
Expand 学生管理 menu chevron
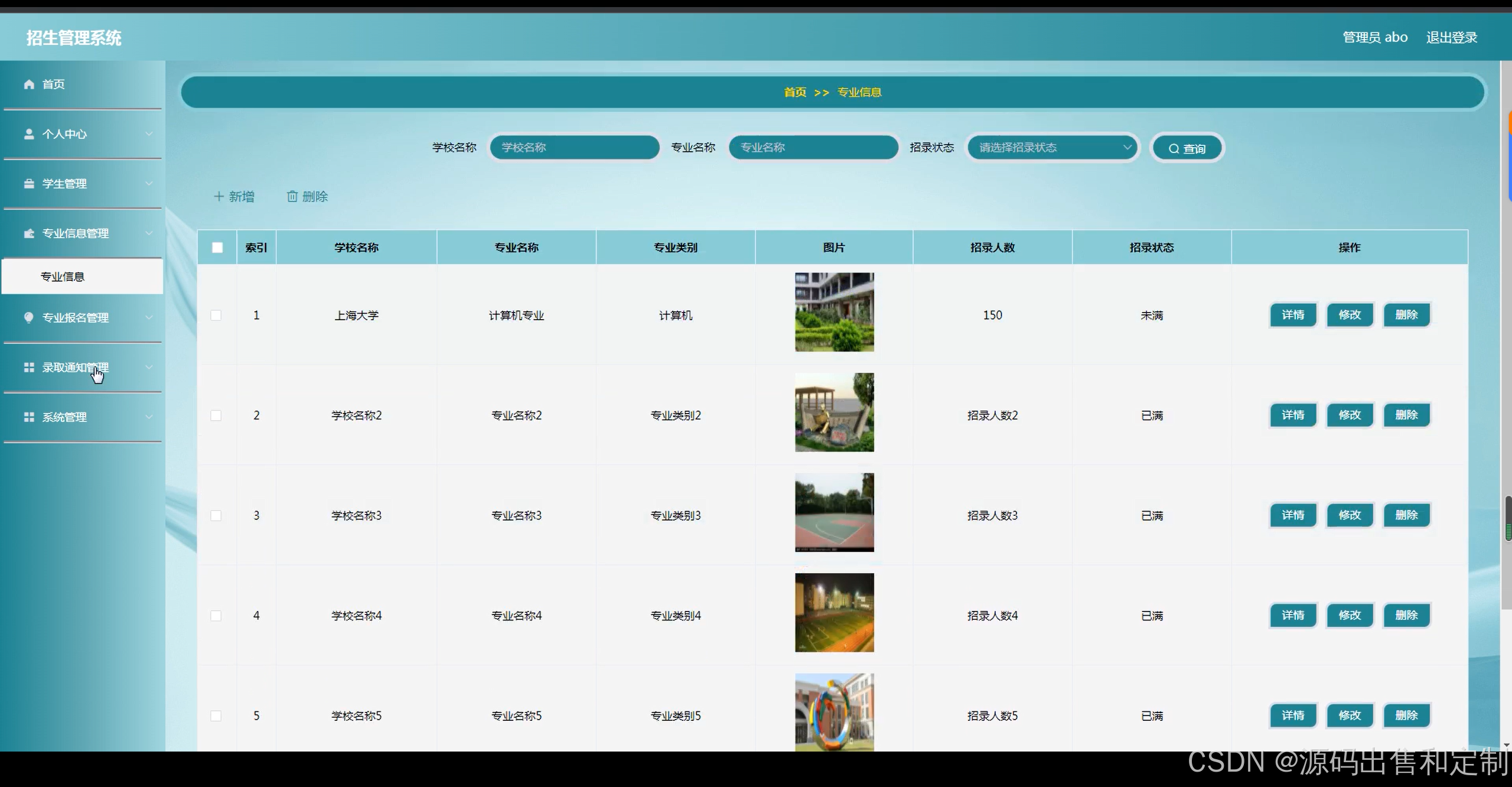[x=149, y=184]
